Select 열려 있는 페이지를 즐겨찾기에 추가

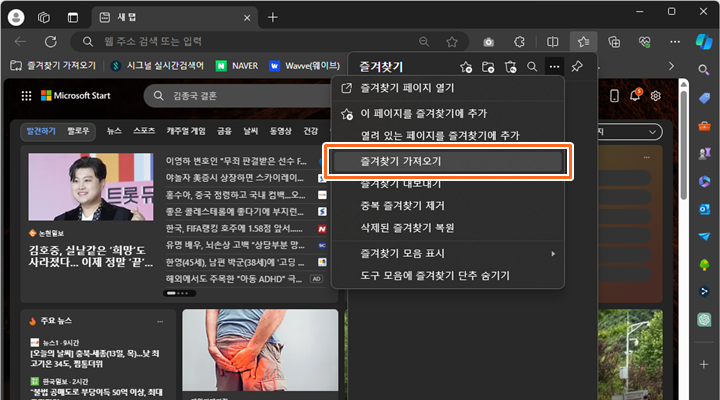[x=448, y=135]
